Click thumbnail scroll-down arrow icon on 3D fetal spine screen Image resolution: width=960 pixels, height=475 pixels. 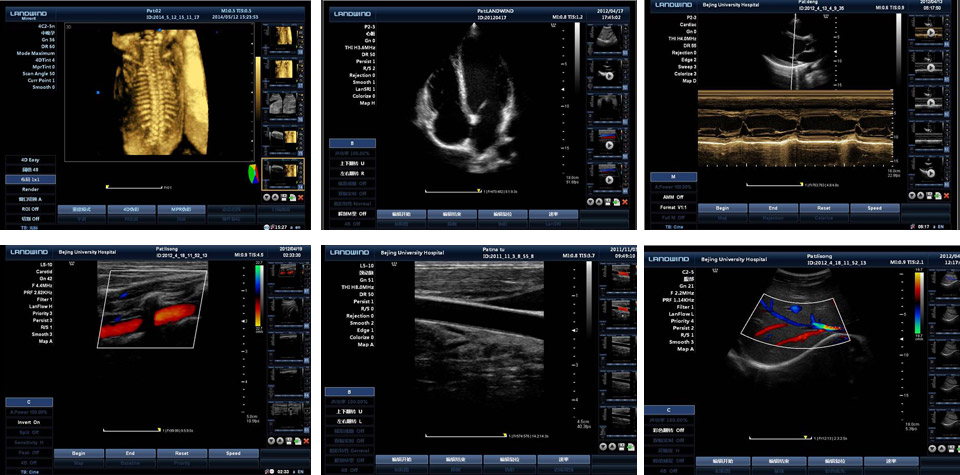pyautogui.click(x=266, y=197)
